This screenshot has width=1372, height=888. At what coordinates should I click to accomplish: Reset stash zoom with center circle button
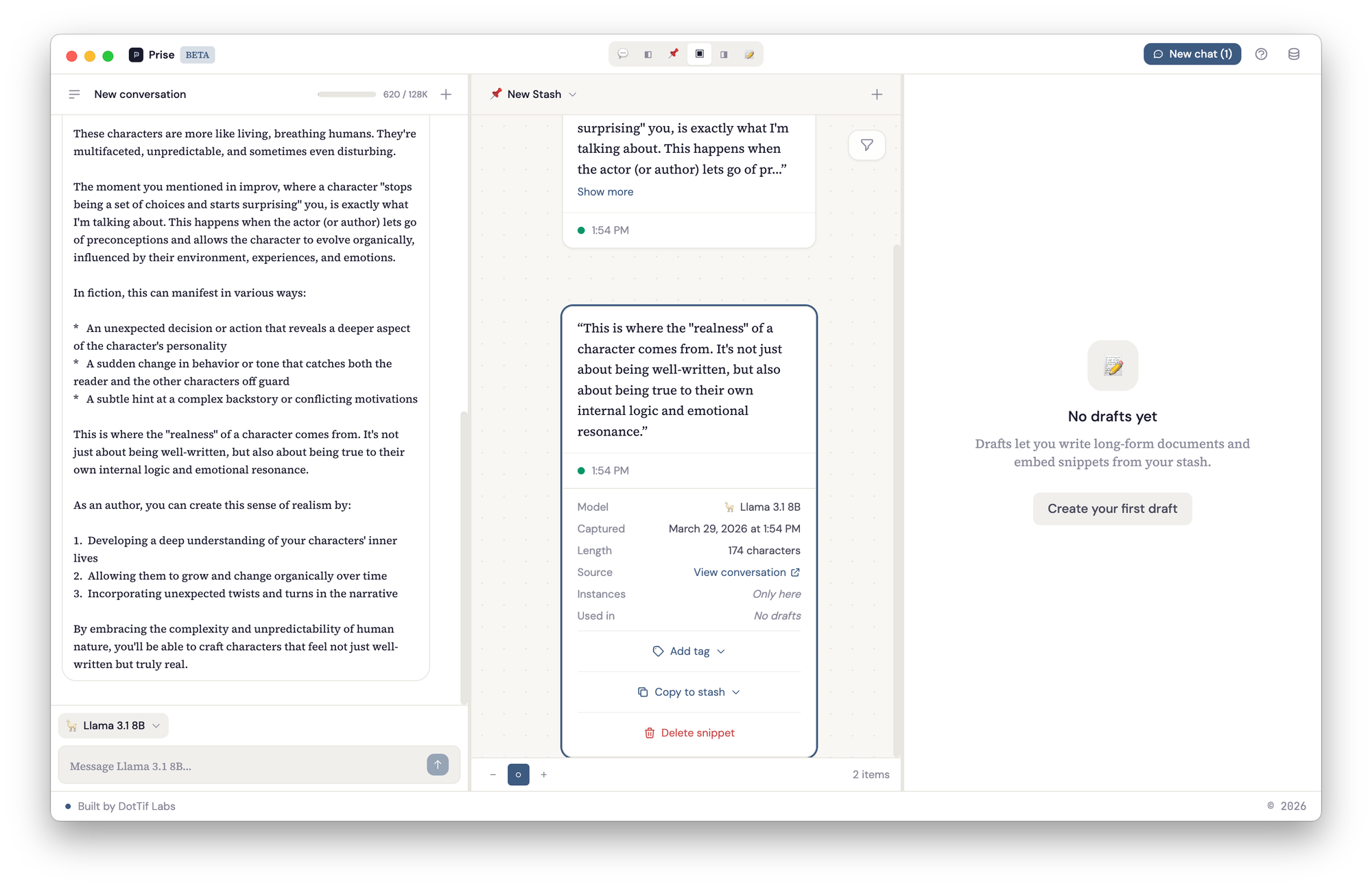(518, 775)
